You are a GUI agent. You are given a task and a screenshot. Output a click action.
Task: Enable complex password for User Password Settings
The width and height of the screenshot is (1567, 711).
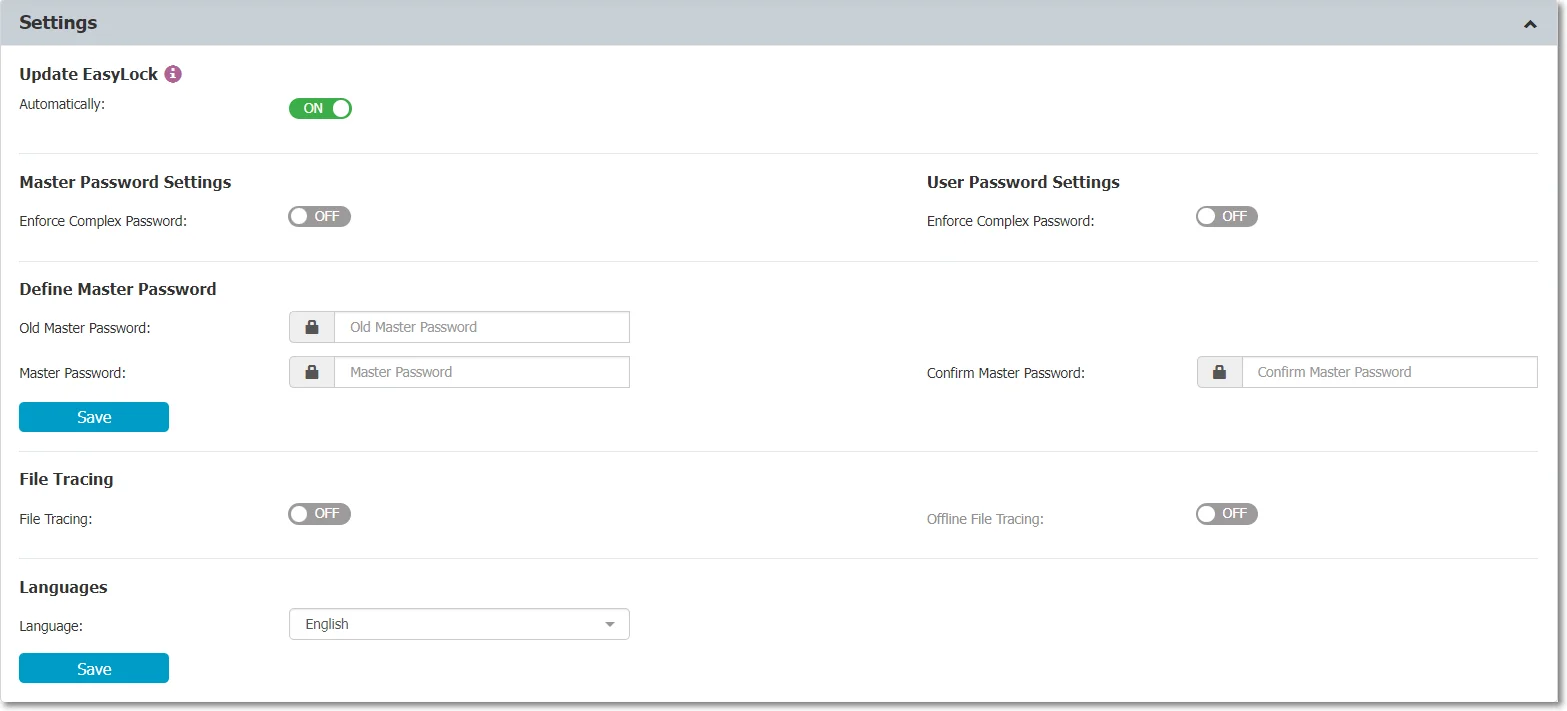click(x=1227, y=216)
